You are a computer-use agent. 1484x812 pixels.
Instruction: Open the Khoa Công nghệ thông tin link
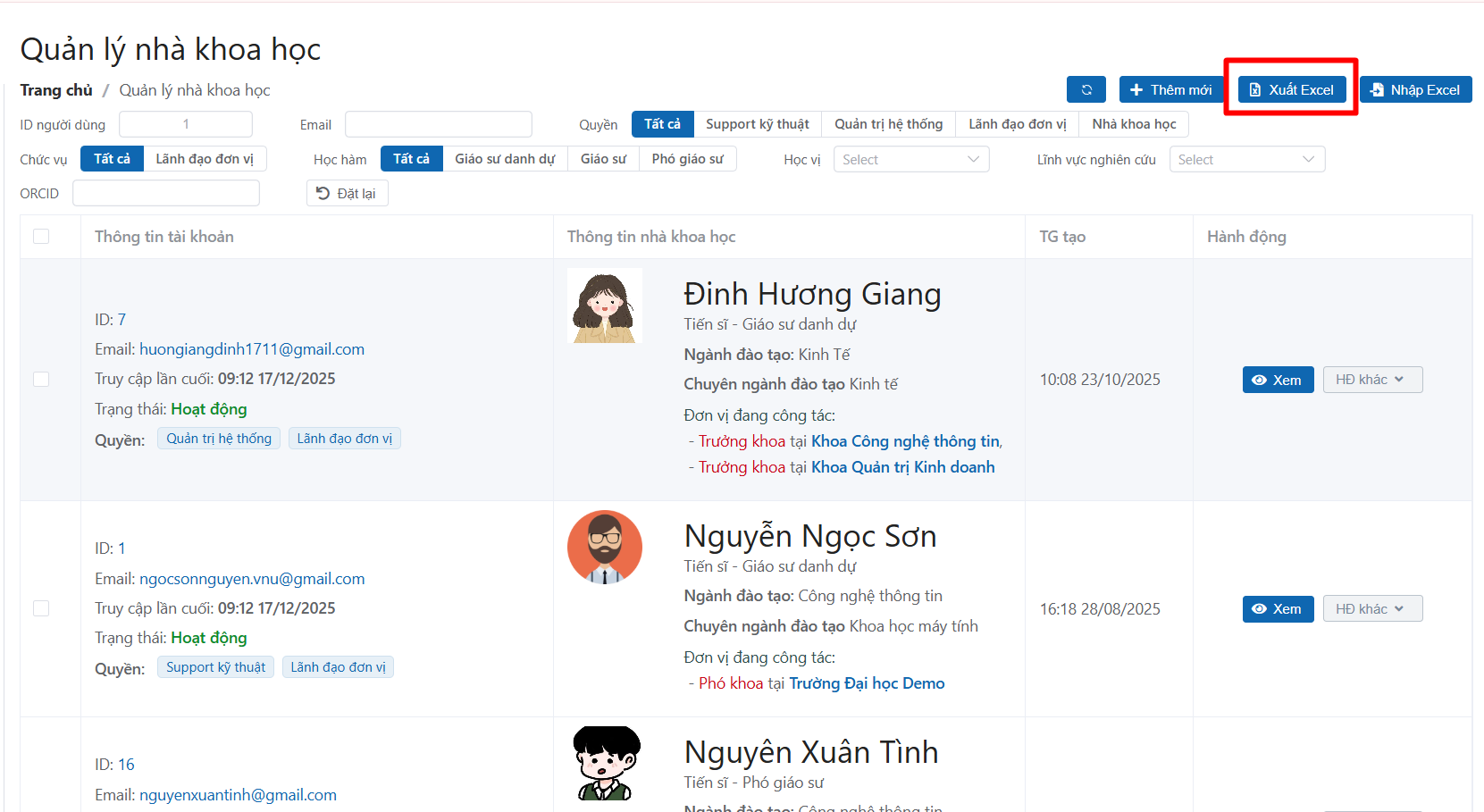[x=905, y=441]
